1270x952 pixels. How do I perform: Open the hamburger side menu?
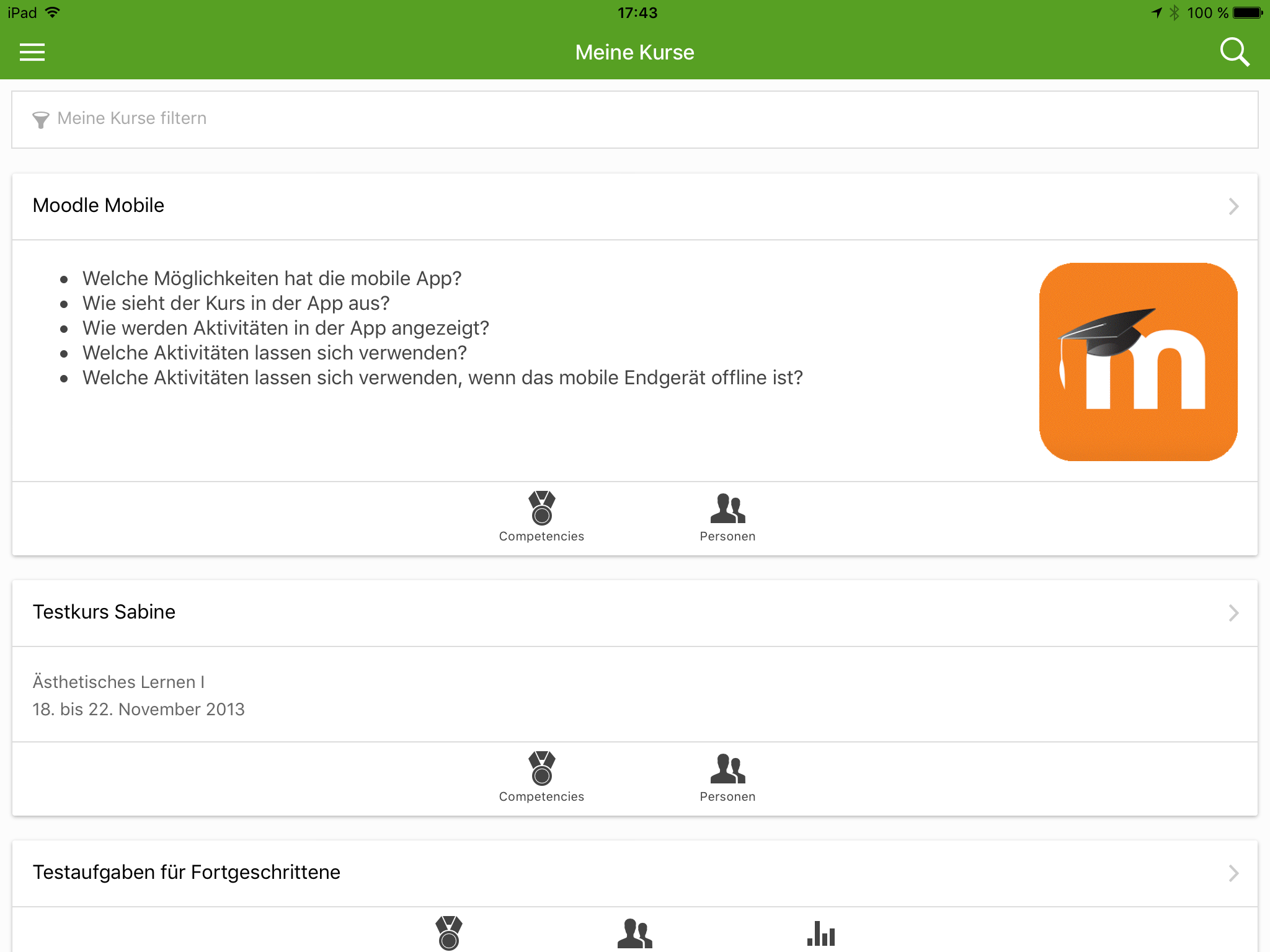(32, 52)
